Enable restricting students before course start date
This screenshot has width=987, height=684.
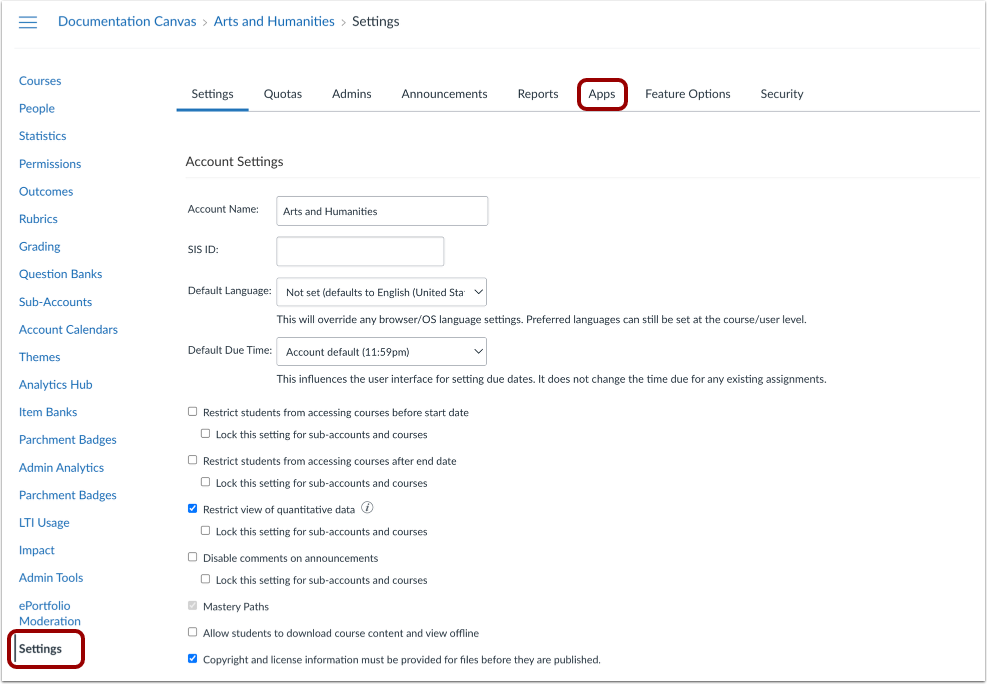coord(192,411)
